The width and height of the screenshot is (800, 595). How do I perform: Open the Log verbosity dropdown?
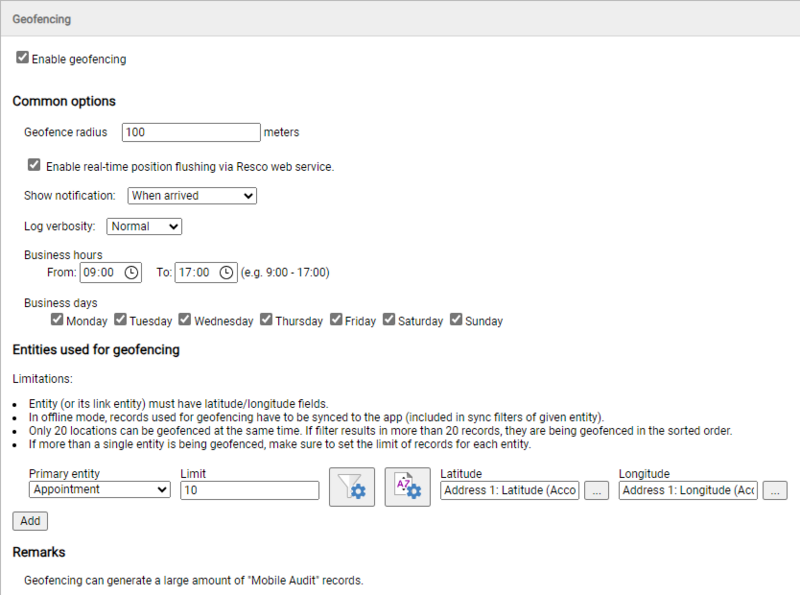pos(143,226)
